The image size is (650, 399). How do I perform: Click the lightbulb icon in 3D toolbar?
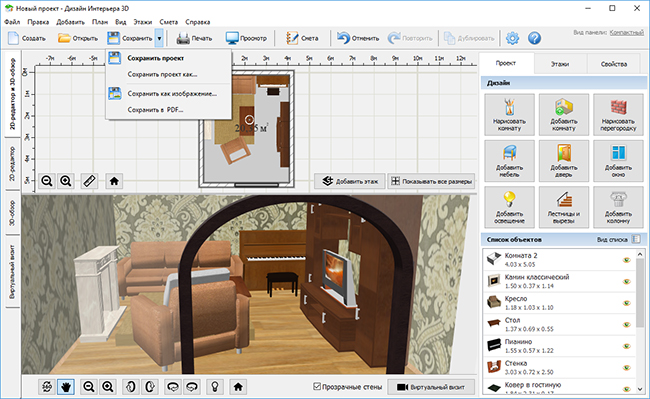point(215,387)
